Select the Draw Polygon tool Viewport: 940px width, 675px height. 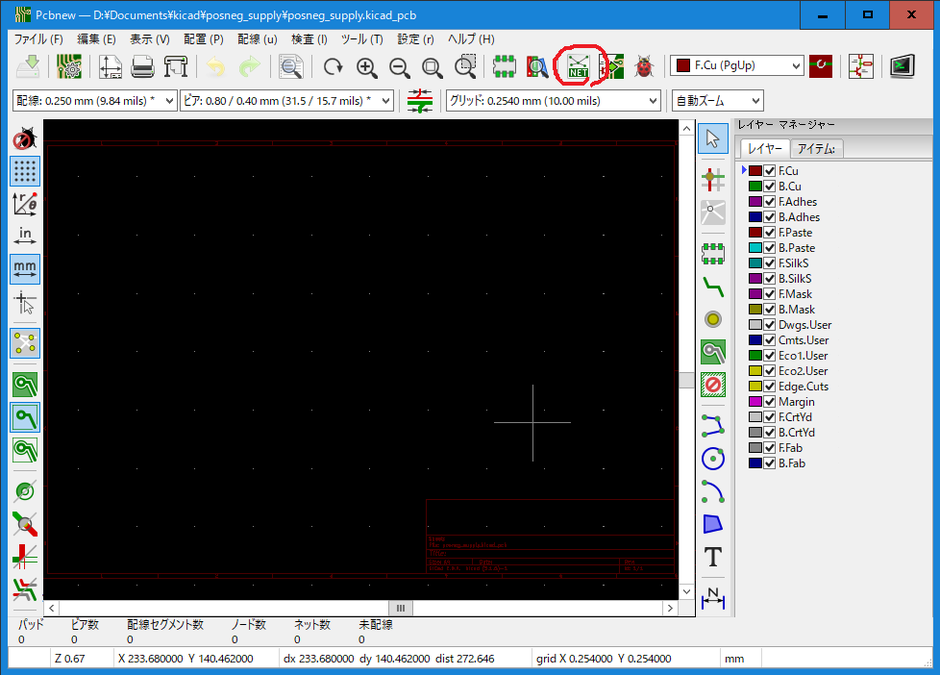[713, 524]
